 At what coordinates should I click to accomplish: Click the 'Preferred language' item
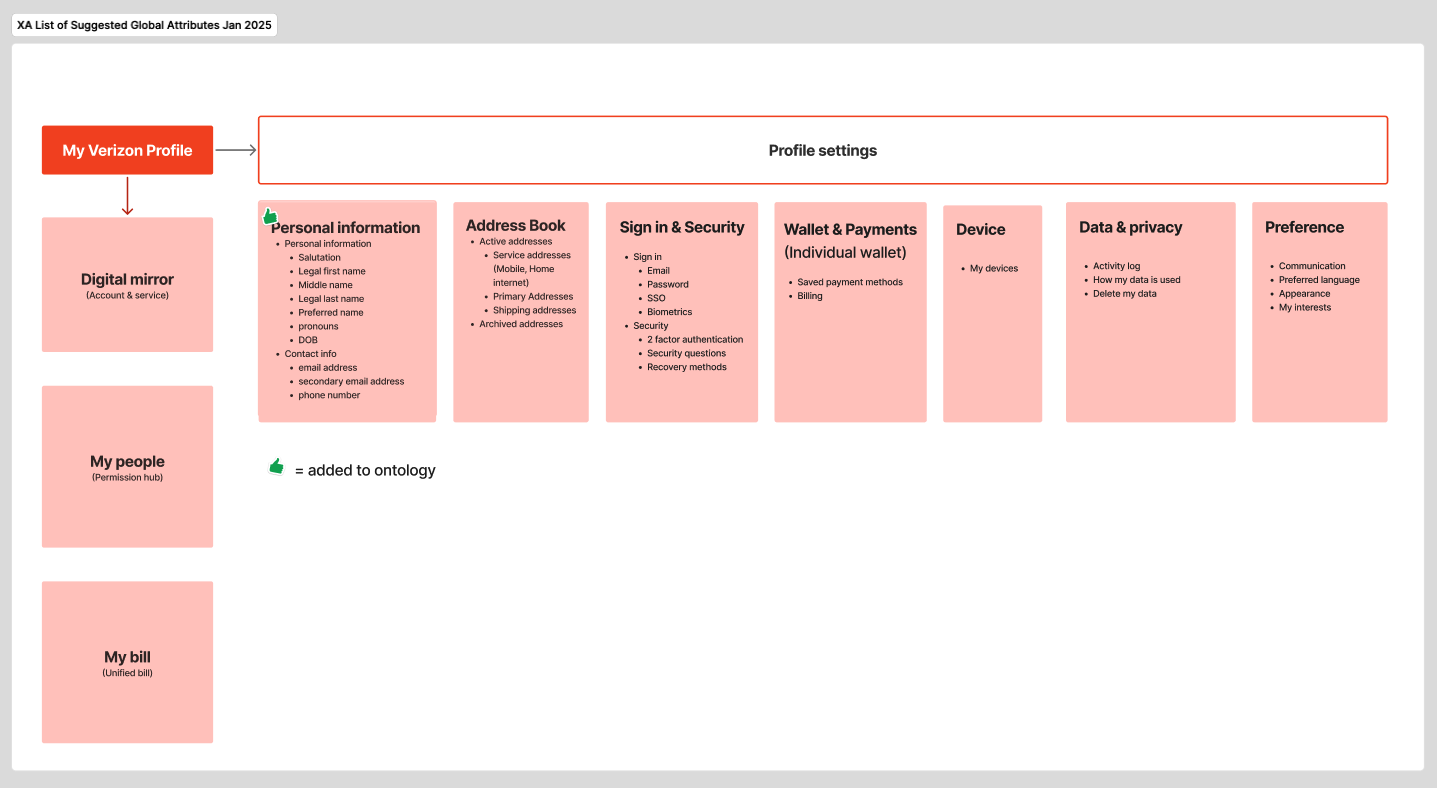pyautogui.click(x=1319, y=280)
